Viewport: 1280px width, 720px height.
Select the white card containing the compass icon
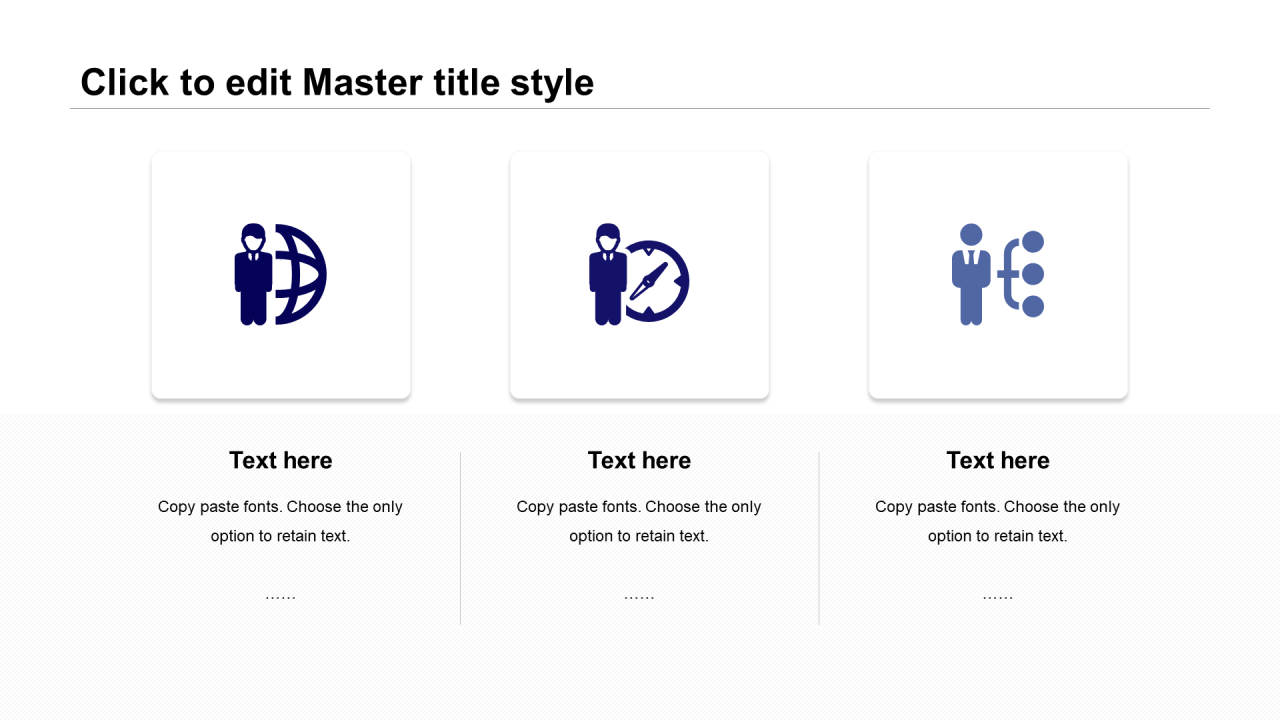640,275
